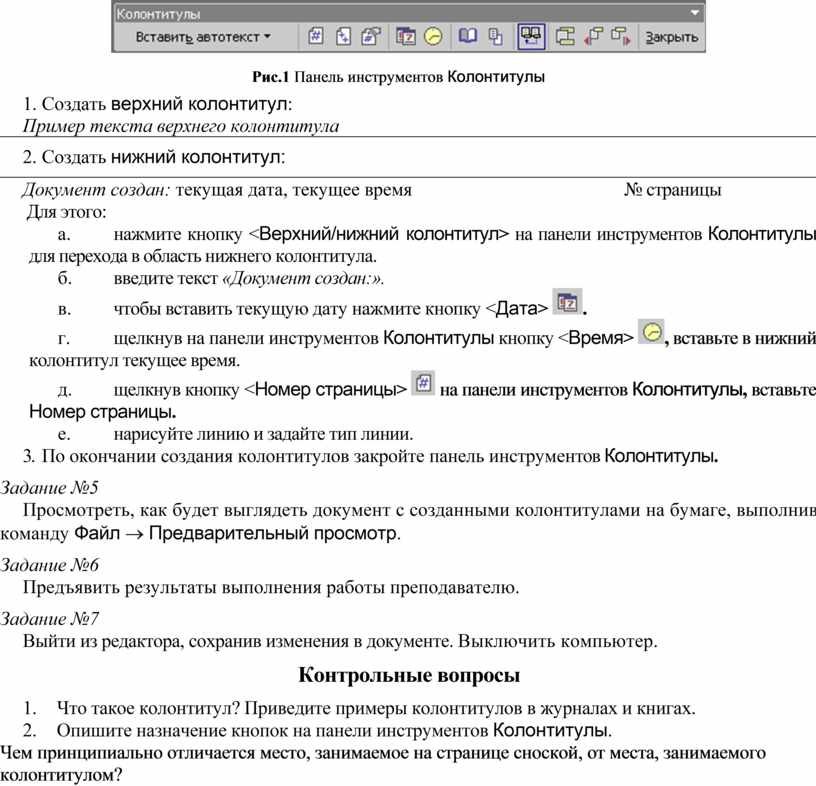Click the Время clock icon in step г
Image resolution: width=816 pixels, height=786 pixels.
click(x=651, y=332)
